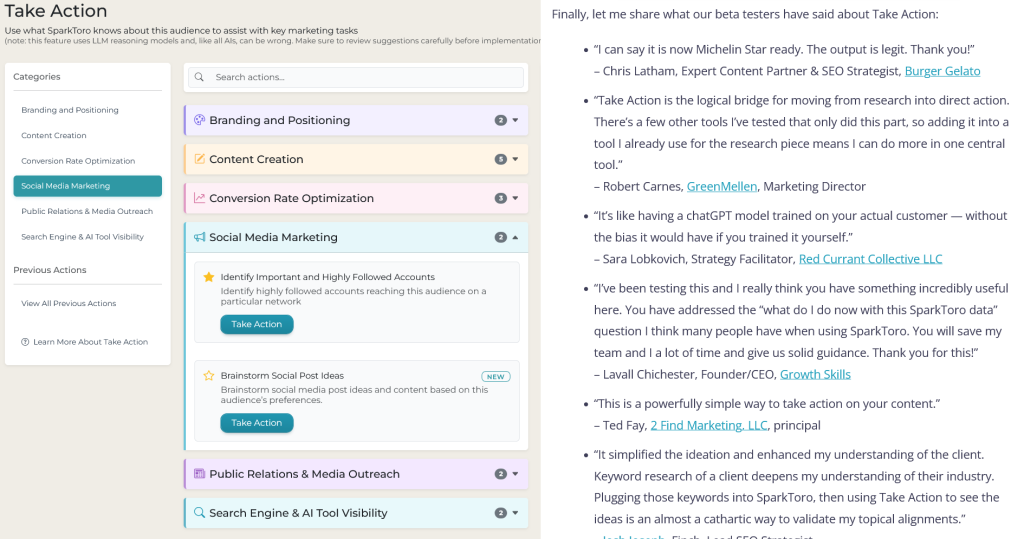Click the Social Media Marketing megaphone icon
Image resolution: width=1024 pixels, height=539 pixels.
click(200, 238)
